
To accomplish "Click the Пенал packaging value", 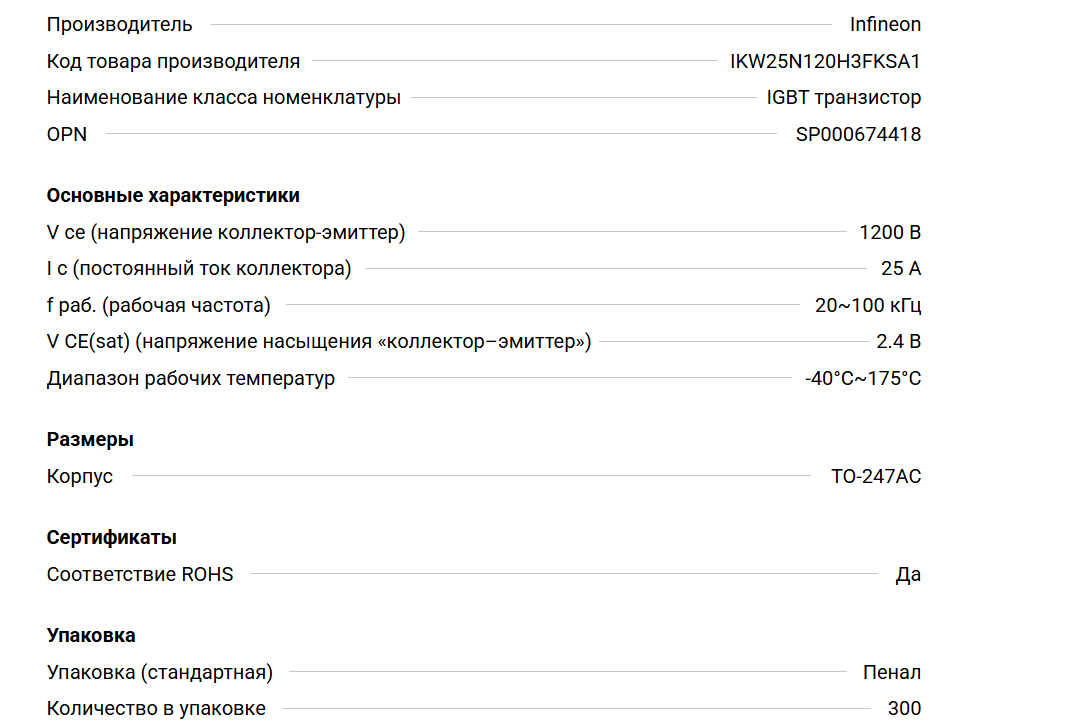I will click(x=892, y=673).
